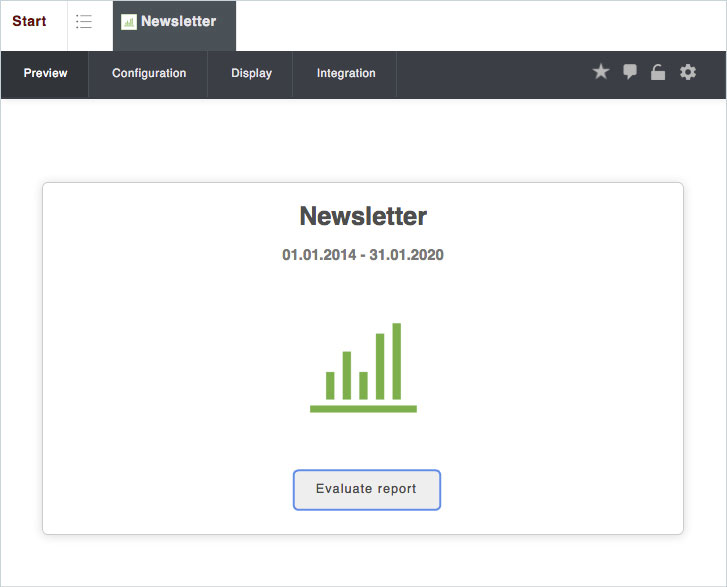Open the Preview section

pyautogui.click(x=45, y=73)
